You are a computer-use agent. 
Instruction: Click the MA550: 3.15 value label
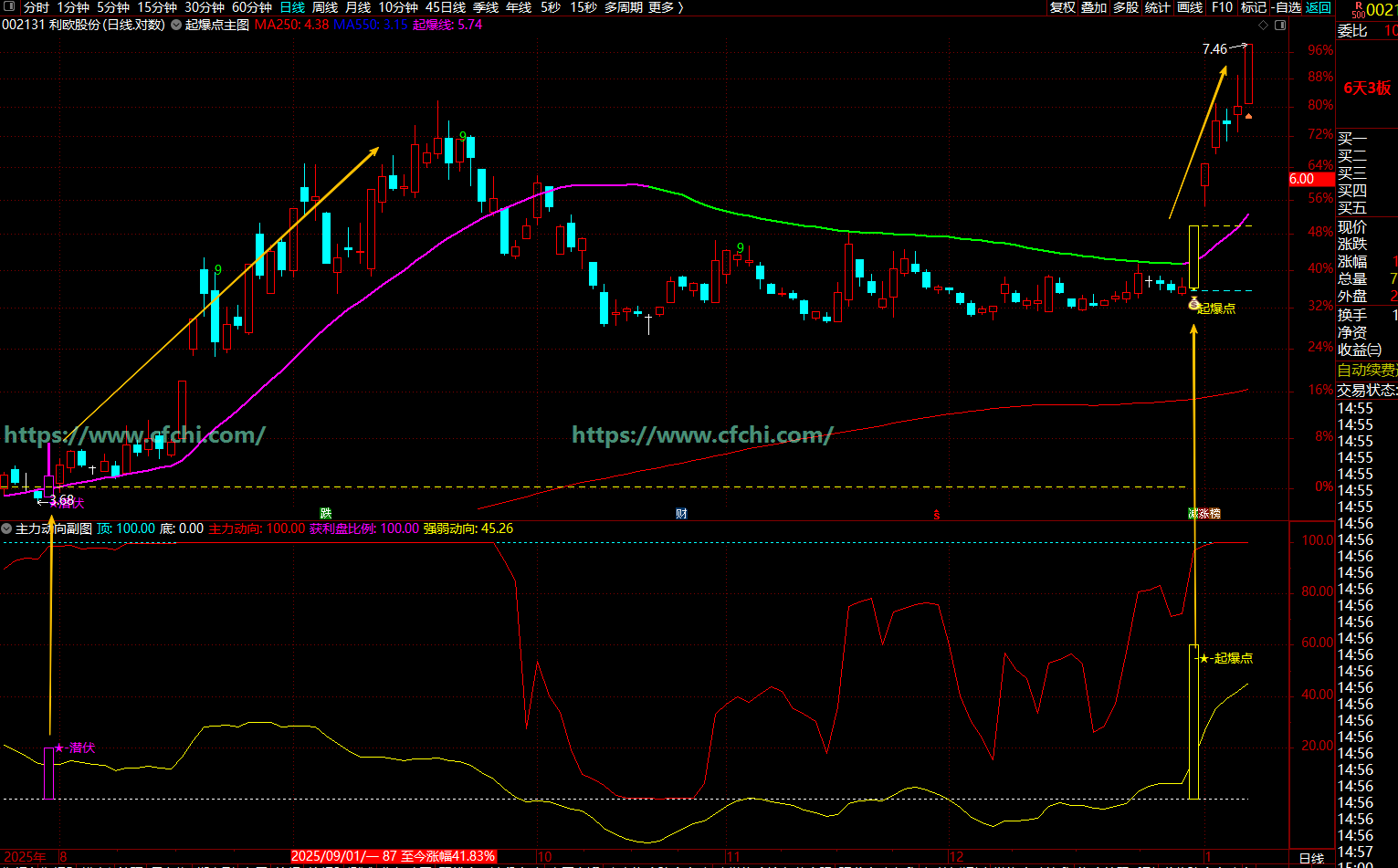tap(371, 25)
